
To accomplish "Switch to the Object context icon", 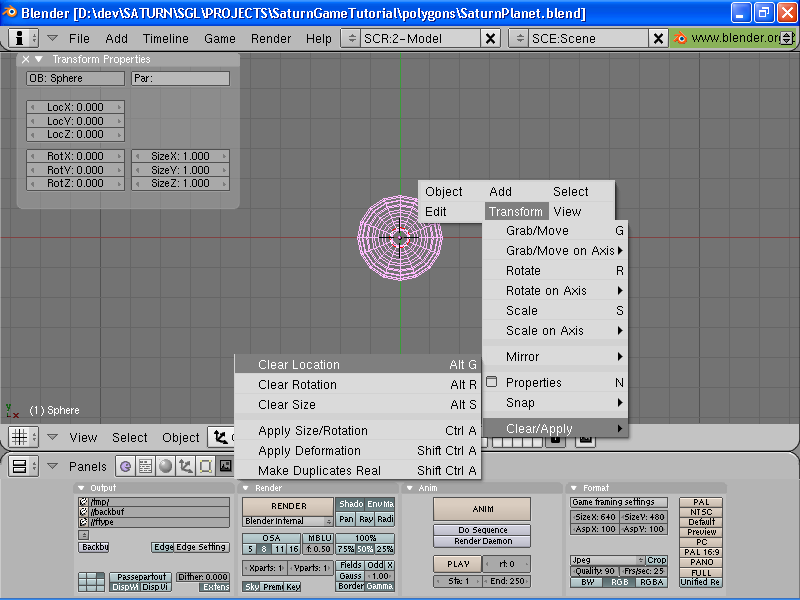I will point(185,466).
